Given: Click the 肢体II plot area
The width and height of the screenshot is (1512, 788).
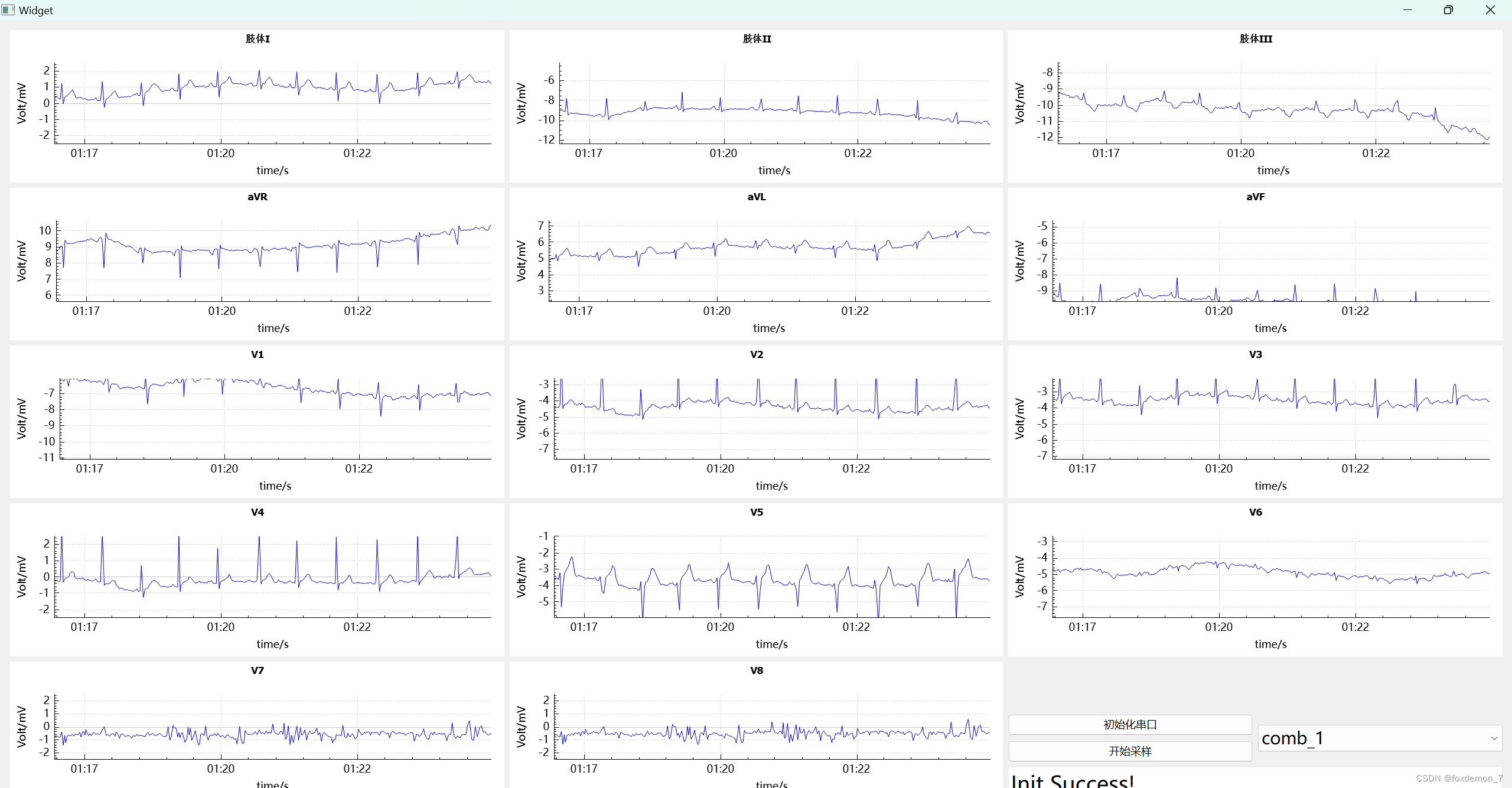Looking at the screenshot, I should pos(774,103).
